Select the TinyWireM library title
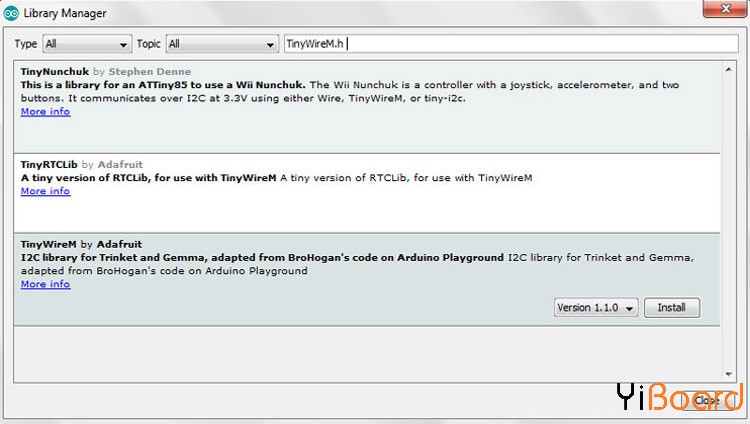The width and height of the screenshot is (750, 424). (48, 244)
